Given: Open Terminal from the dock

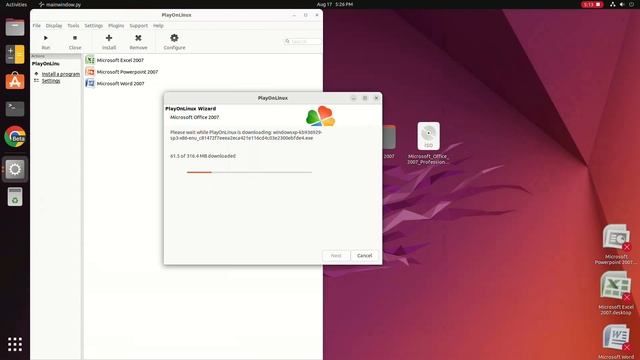Looking at the screenshot, I should (x=15, y=109).
